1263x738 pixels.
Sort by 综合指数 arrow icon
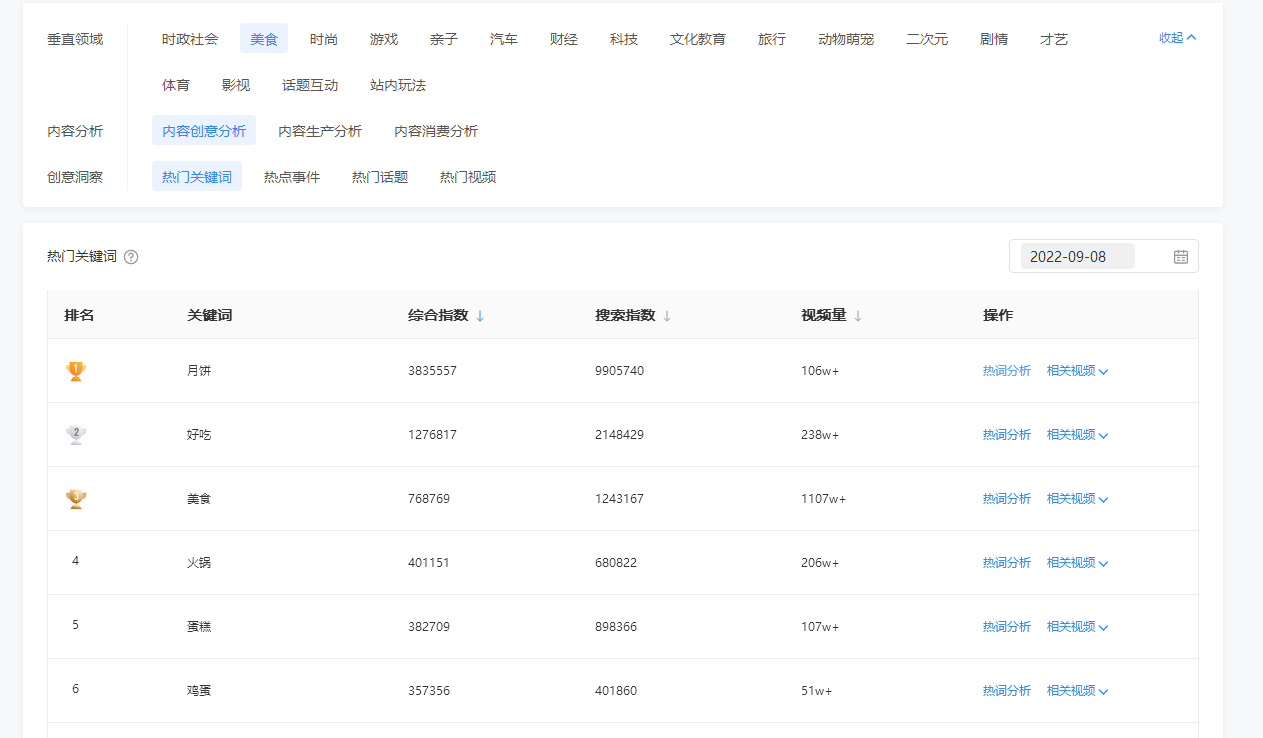pyautogui.click(x=480, y=316)
